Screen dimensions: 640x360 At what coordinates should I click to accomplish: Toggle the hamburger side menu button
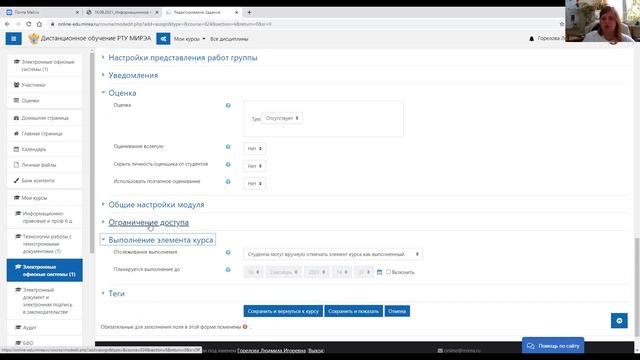(13, 39)
